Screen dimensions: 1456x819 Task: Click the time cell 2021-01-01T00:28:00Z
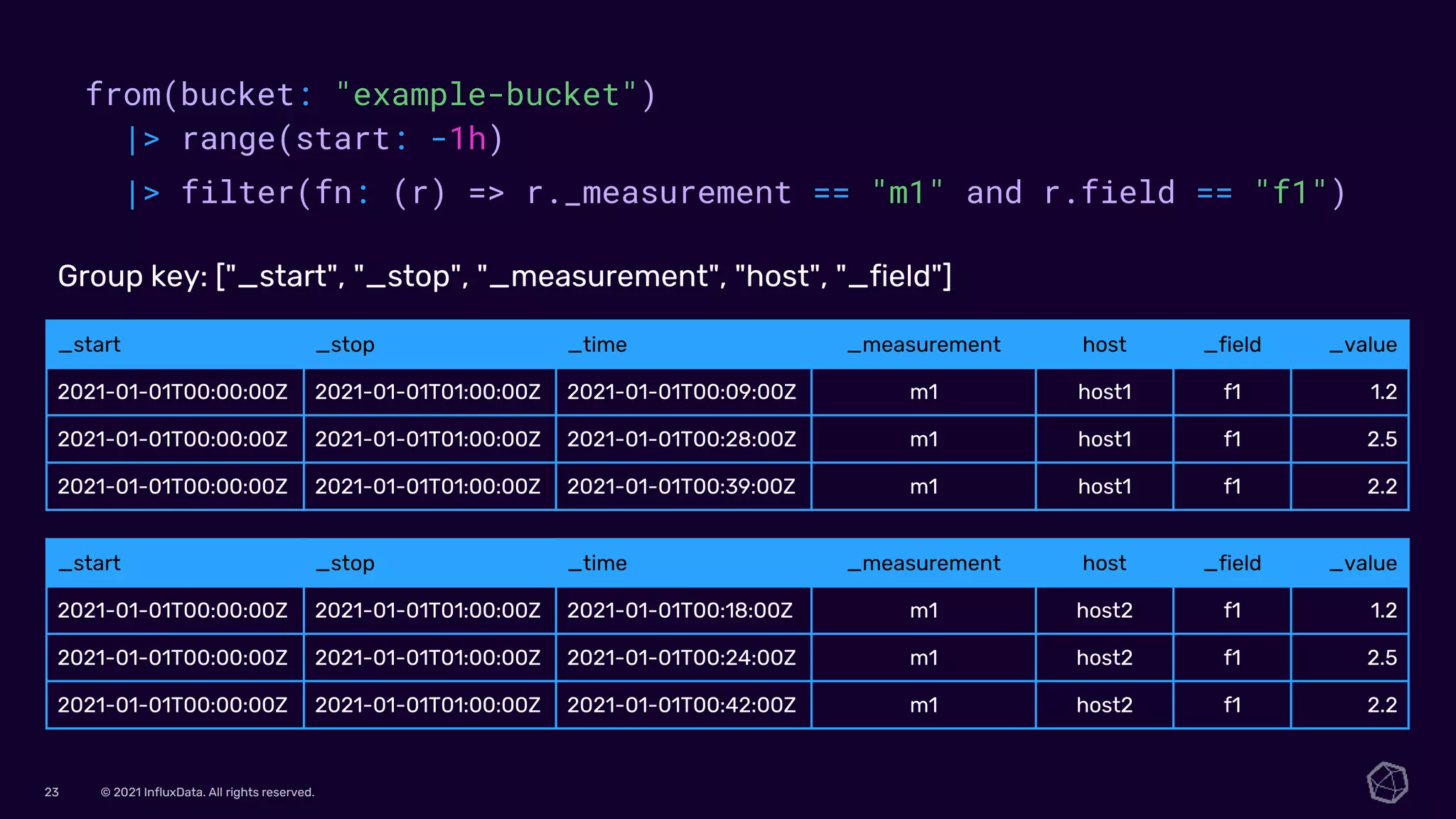pos(682,439)
